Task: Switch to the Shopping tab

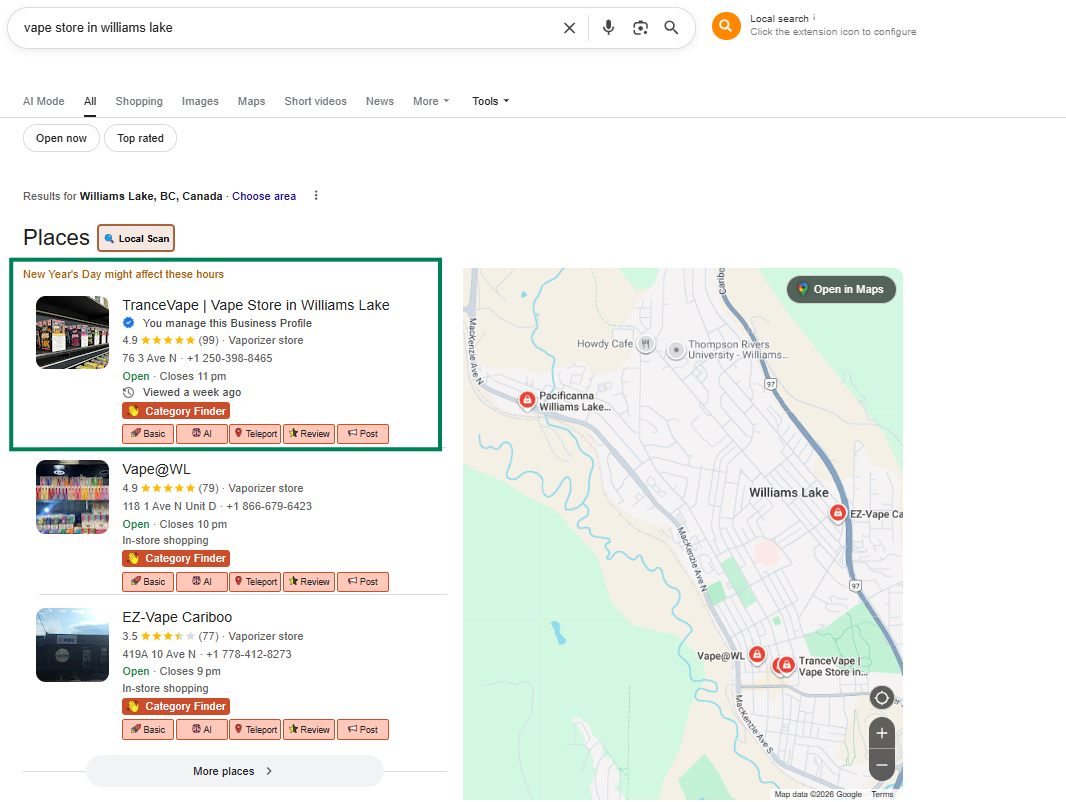Action: [x=139, y=101]
